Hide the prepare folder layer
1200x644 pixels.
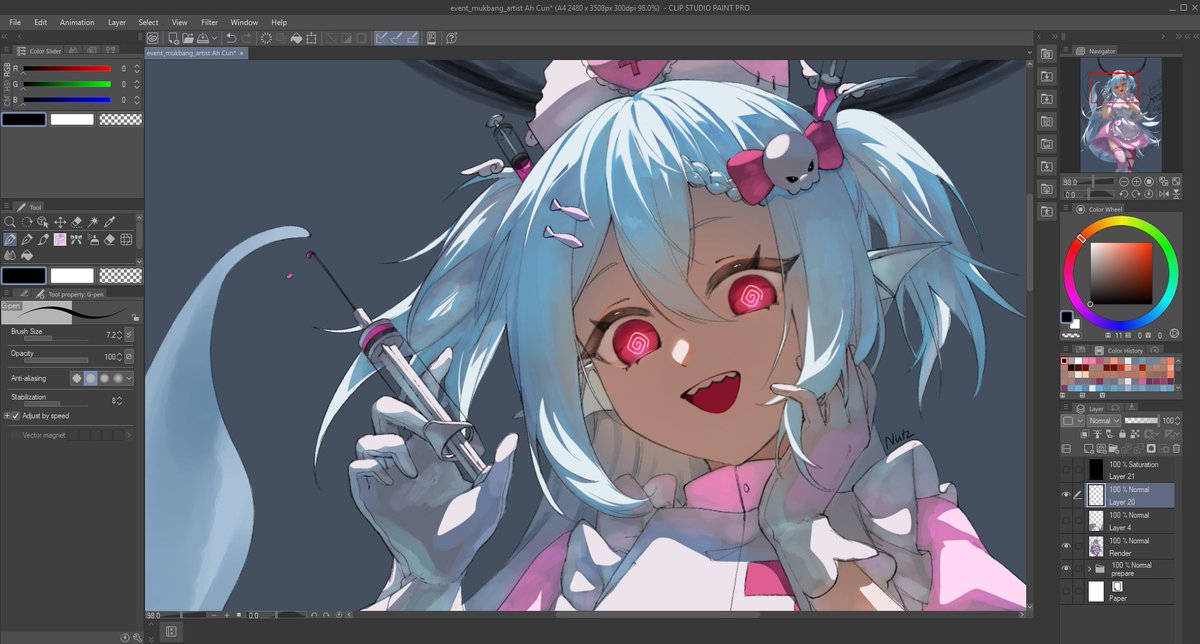1066,568
